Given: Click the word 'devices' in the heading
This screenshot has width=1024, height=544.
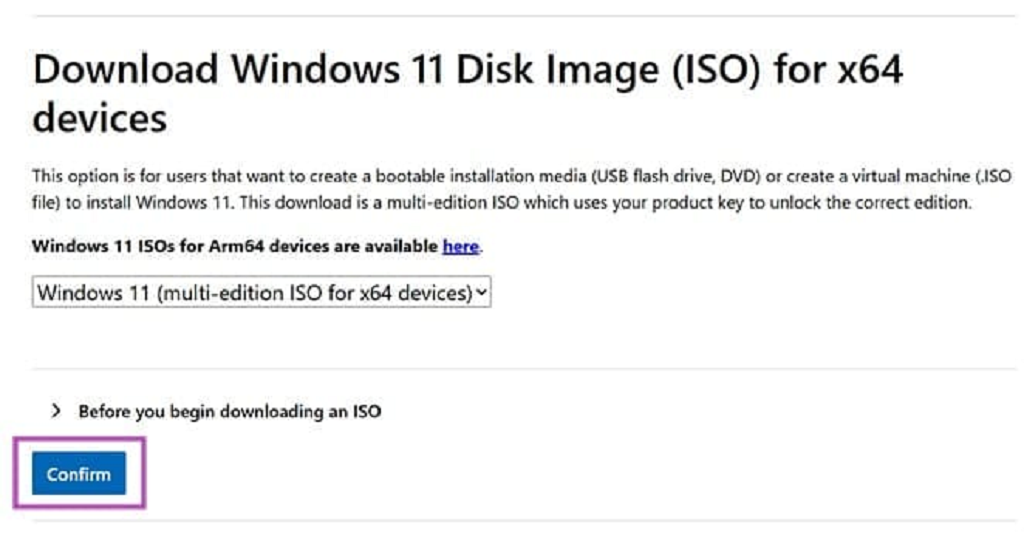Looking at the screenshot, I should 99,119.
